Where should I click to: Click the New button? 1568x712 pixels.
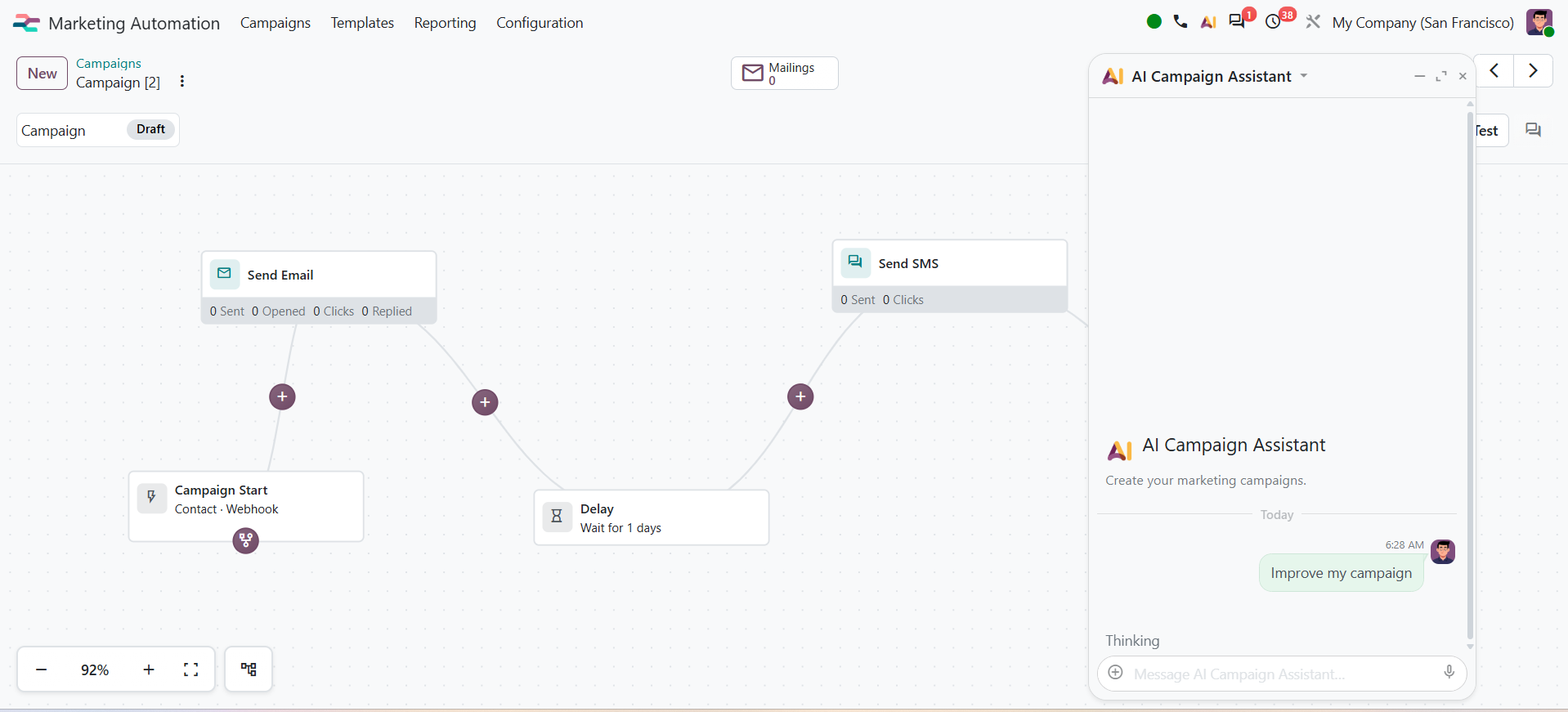pos(42,73)
